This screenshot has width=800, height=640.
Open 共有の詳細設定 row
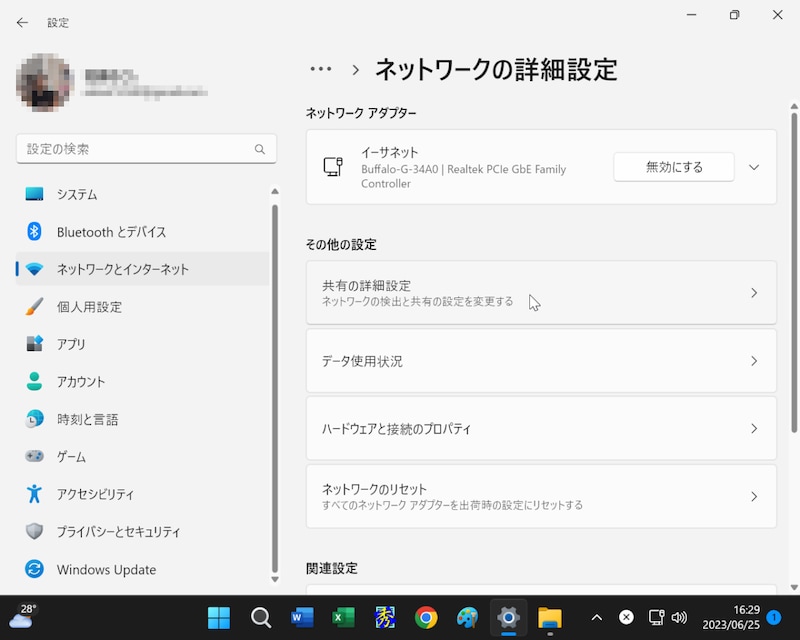point(540,293)
